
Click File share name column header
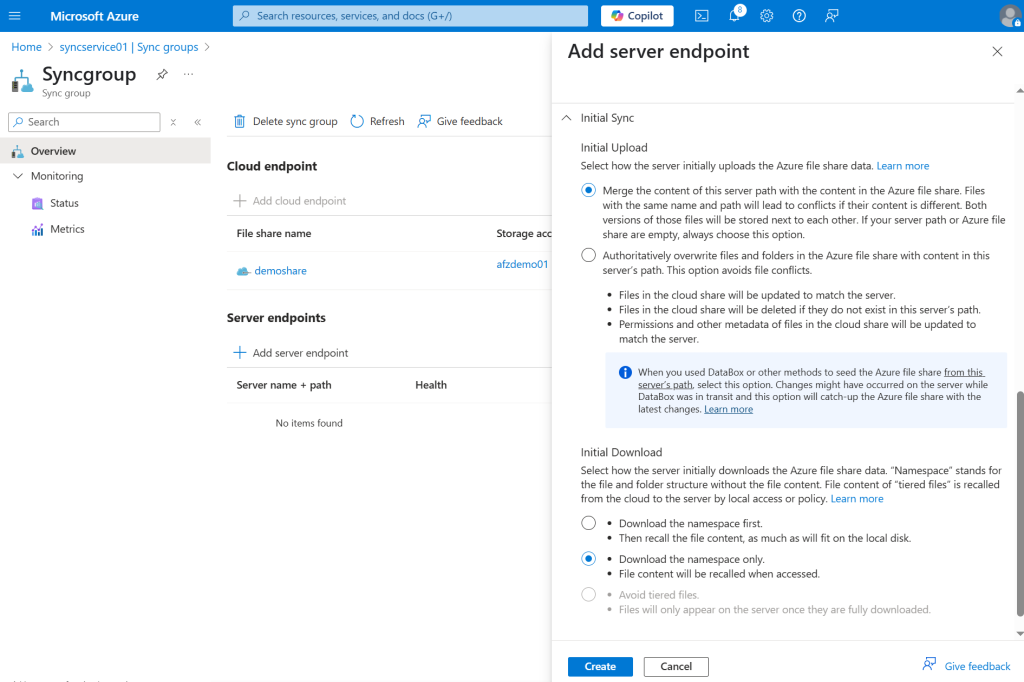(274, 233)
